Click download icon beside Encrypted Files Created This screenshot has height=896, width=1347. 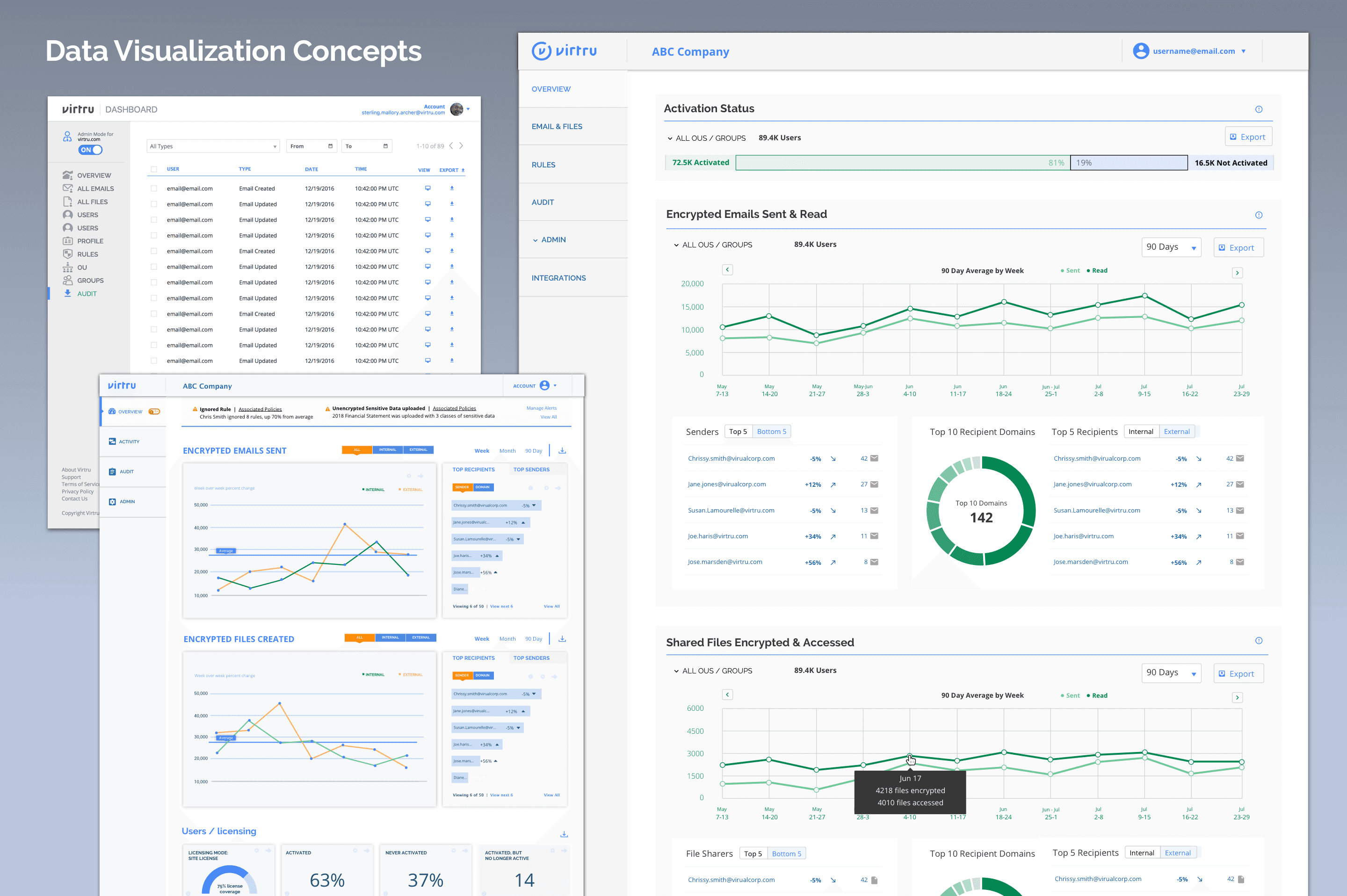(562, 638)
